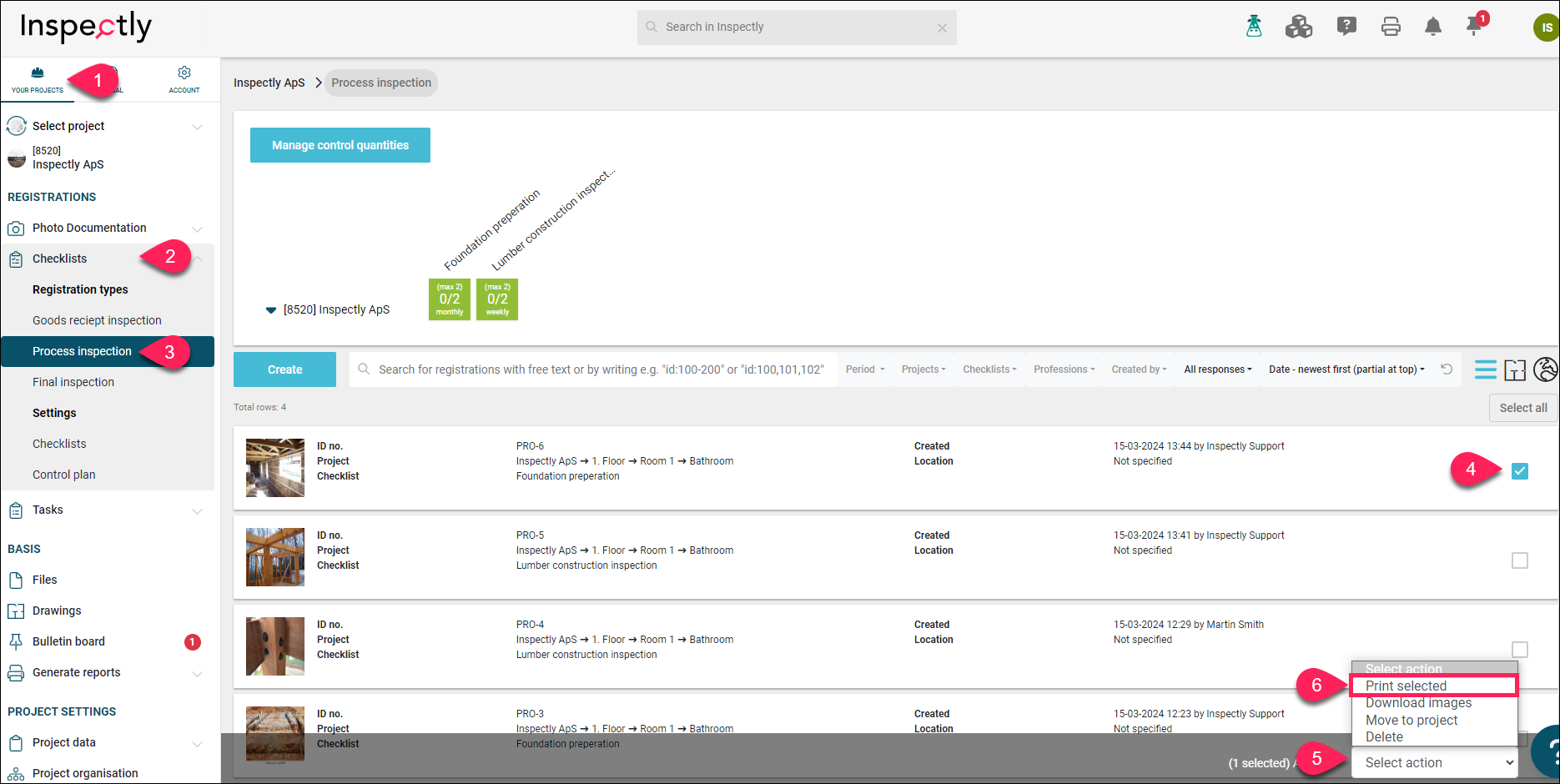The image size is (1560, 784).
Task: Choose Delete from action list
Action: tap(1433, 737)
